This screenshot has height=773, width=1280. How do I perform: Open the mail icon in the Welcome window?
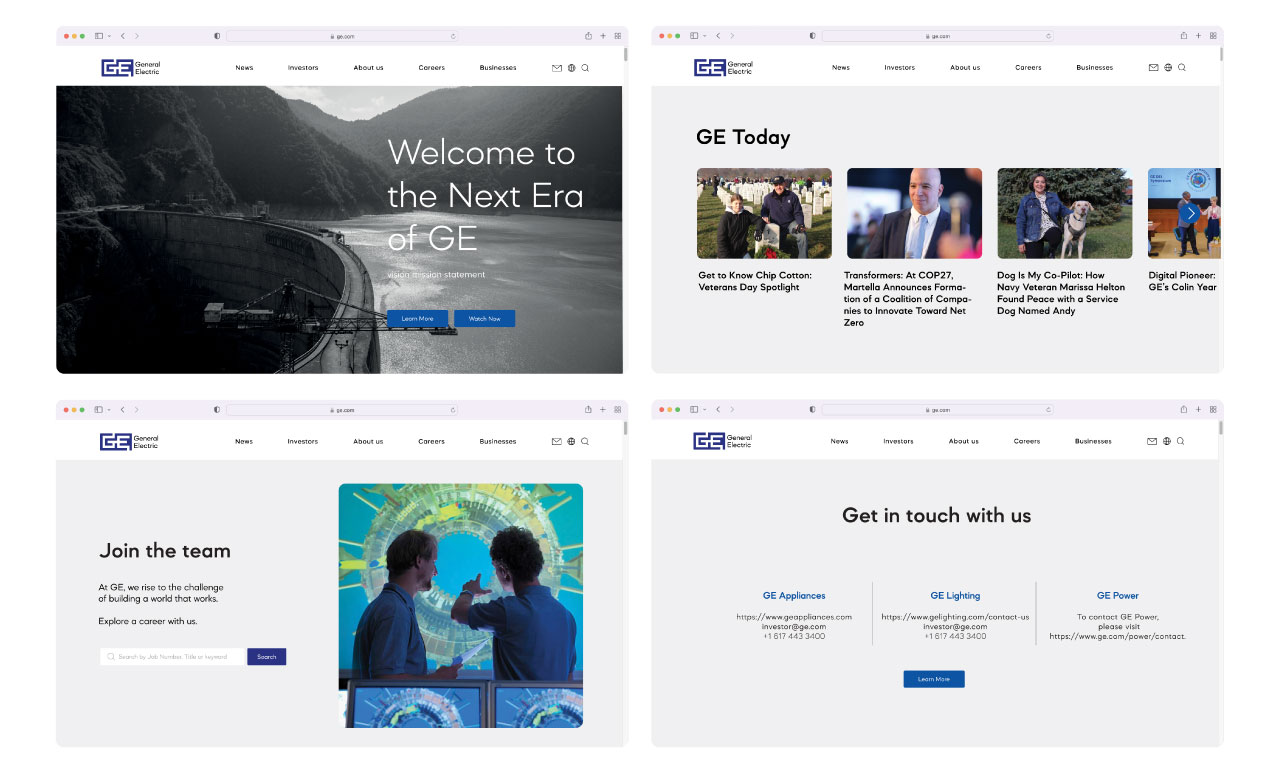[x=557, y=68]
